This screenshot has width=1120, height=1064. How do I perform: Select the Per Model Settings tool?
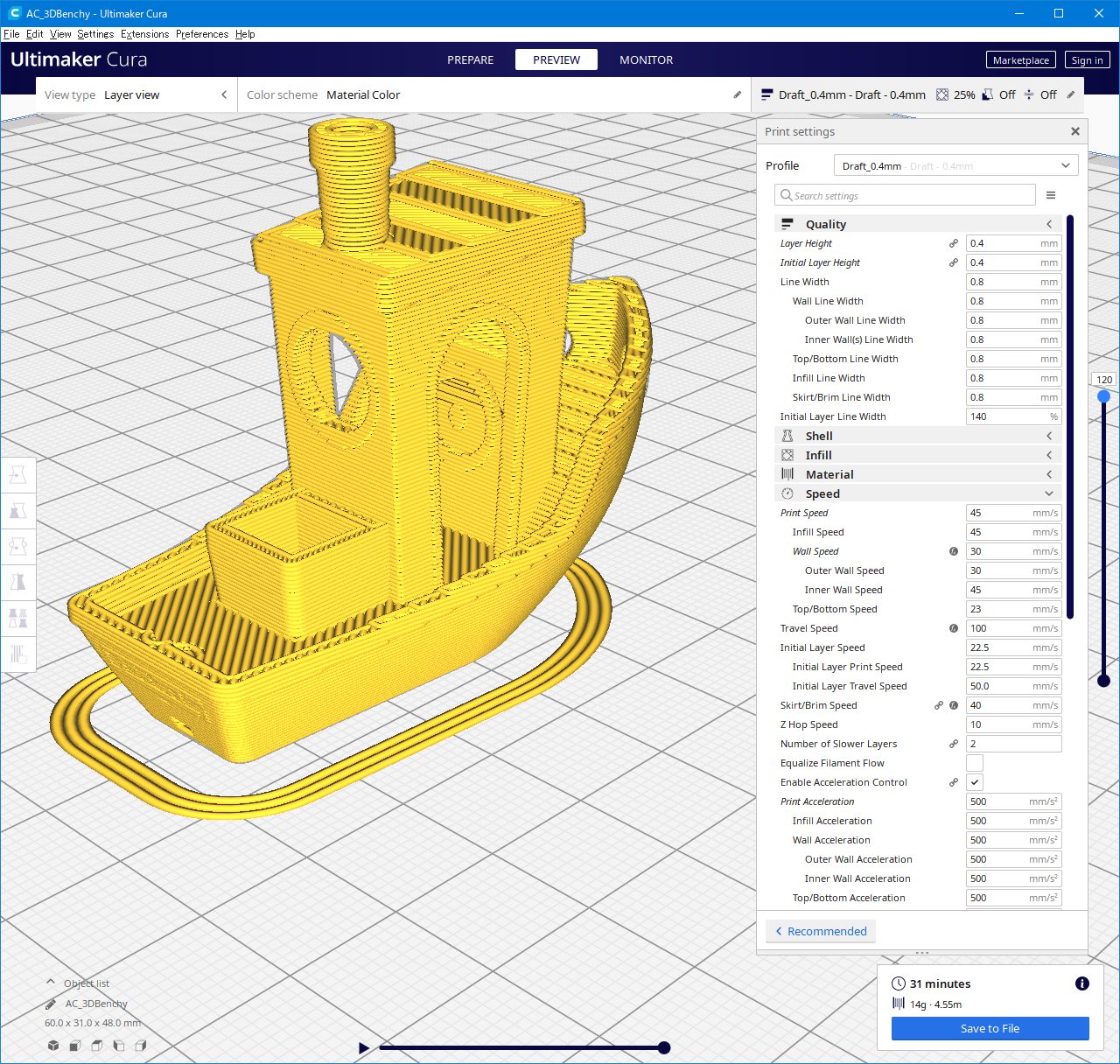pos(17,619)
